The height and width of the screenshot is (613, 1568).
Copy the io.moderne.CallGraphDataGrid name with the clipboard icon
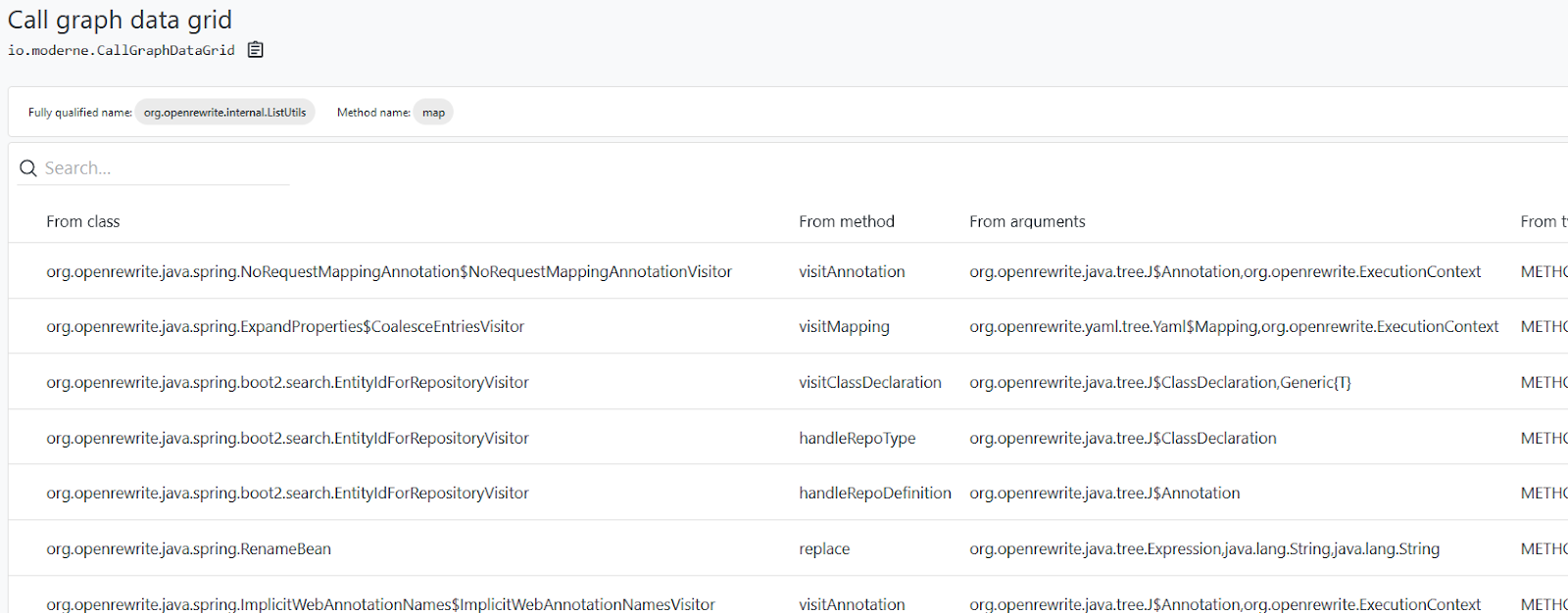256,50
